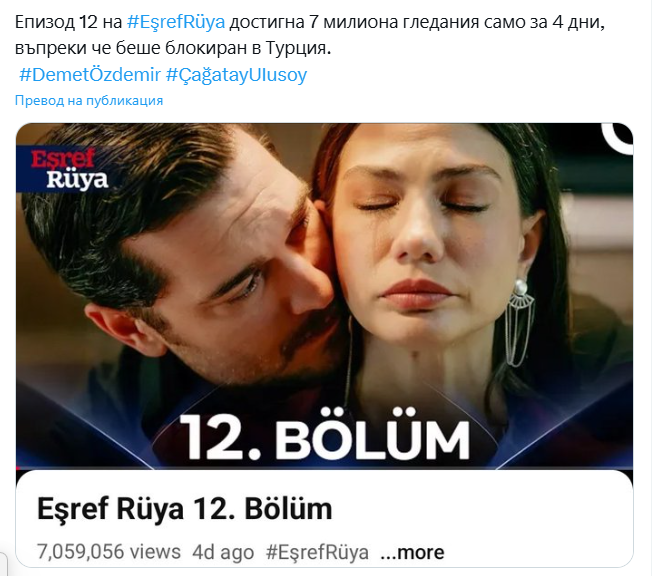The width and height of the screenshot is (658, 576).
Task: Click the '12. BÖLÜM' overlay text on the image
Action: coord(324,438)
